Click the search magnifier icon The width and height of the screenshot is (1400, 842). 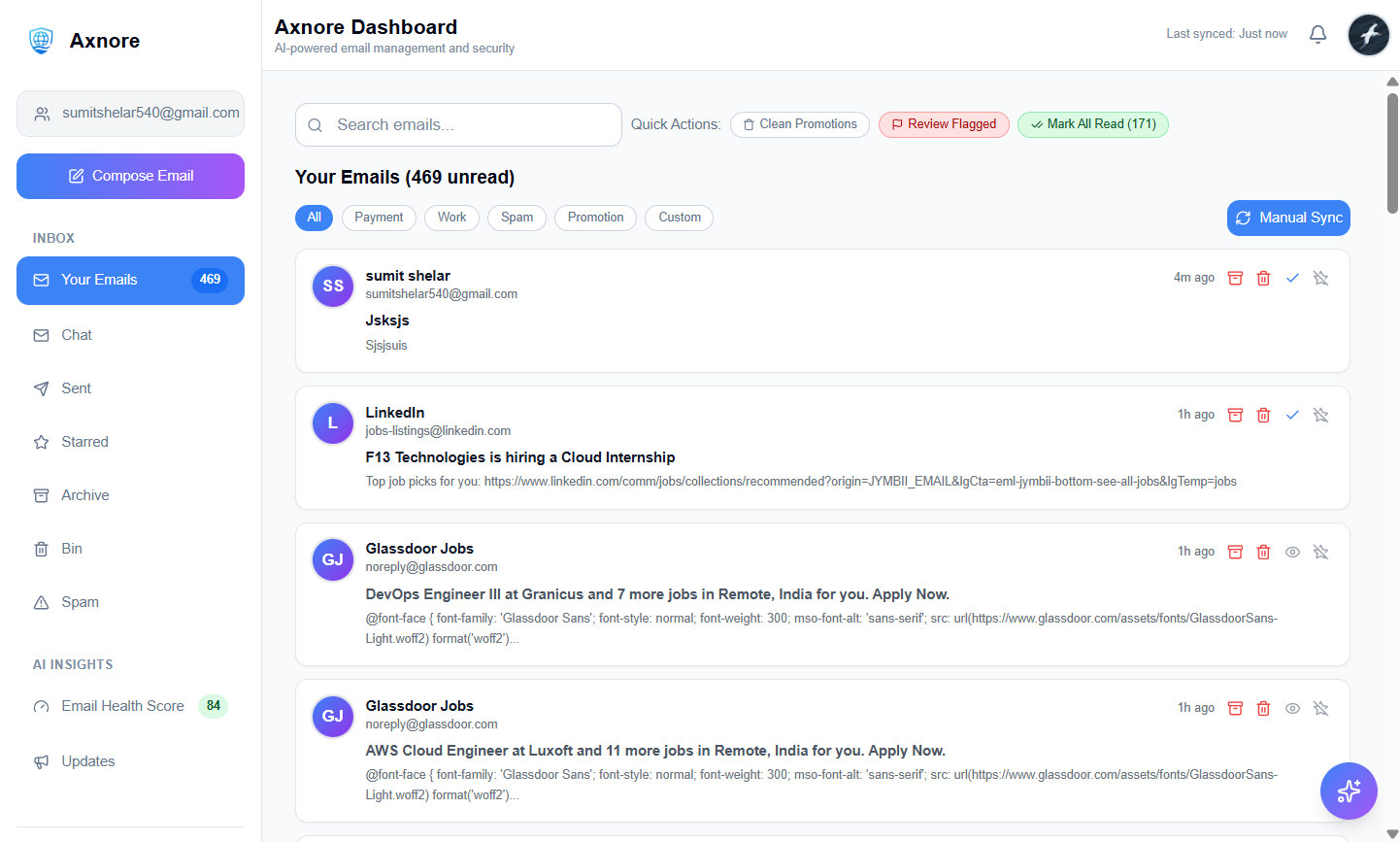coord(315,124)
